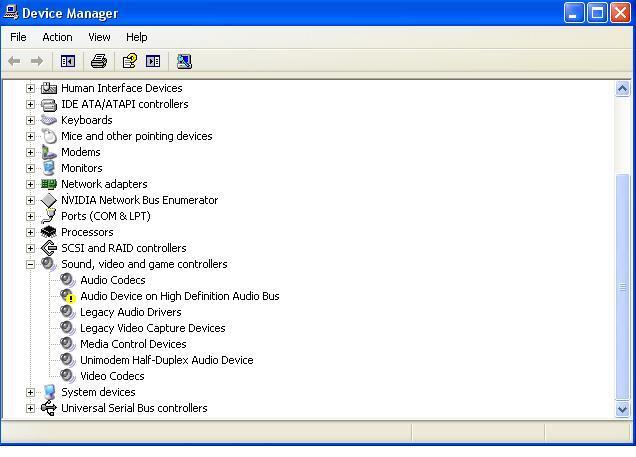
Task: Click the scrollbar up arrow
Action: [623, 88]
